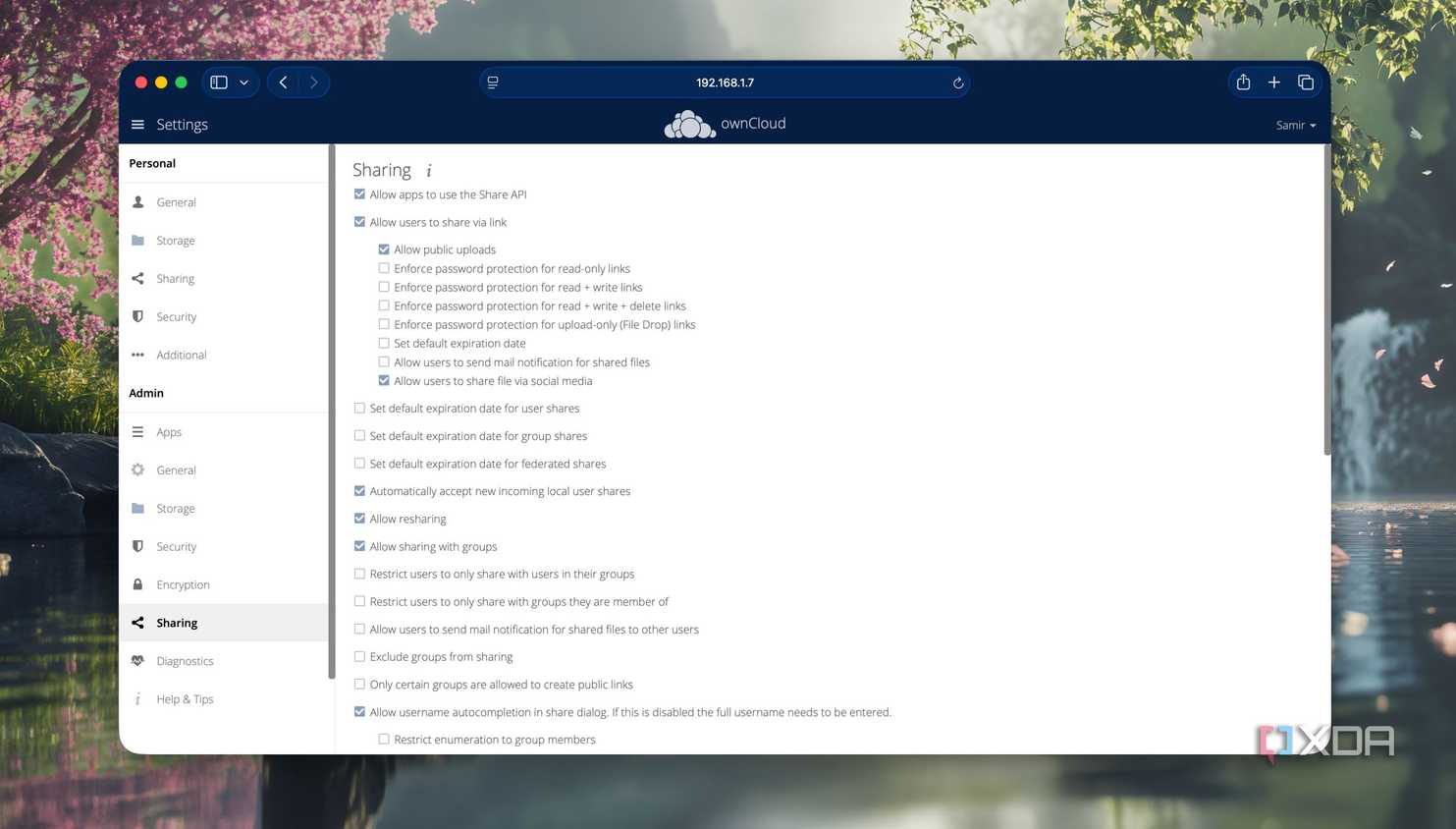Open Personal General settings

click(223, 202)
